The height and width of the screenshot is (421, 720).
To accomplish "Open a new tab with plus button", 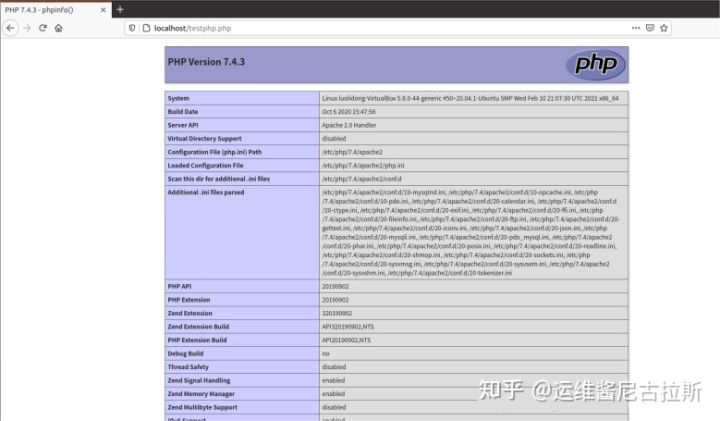I will click(x=120, y=9).
